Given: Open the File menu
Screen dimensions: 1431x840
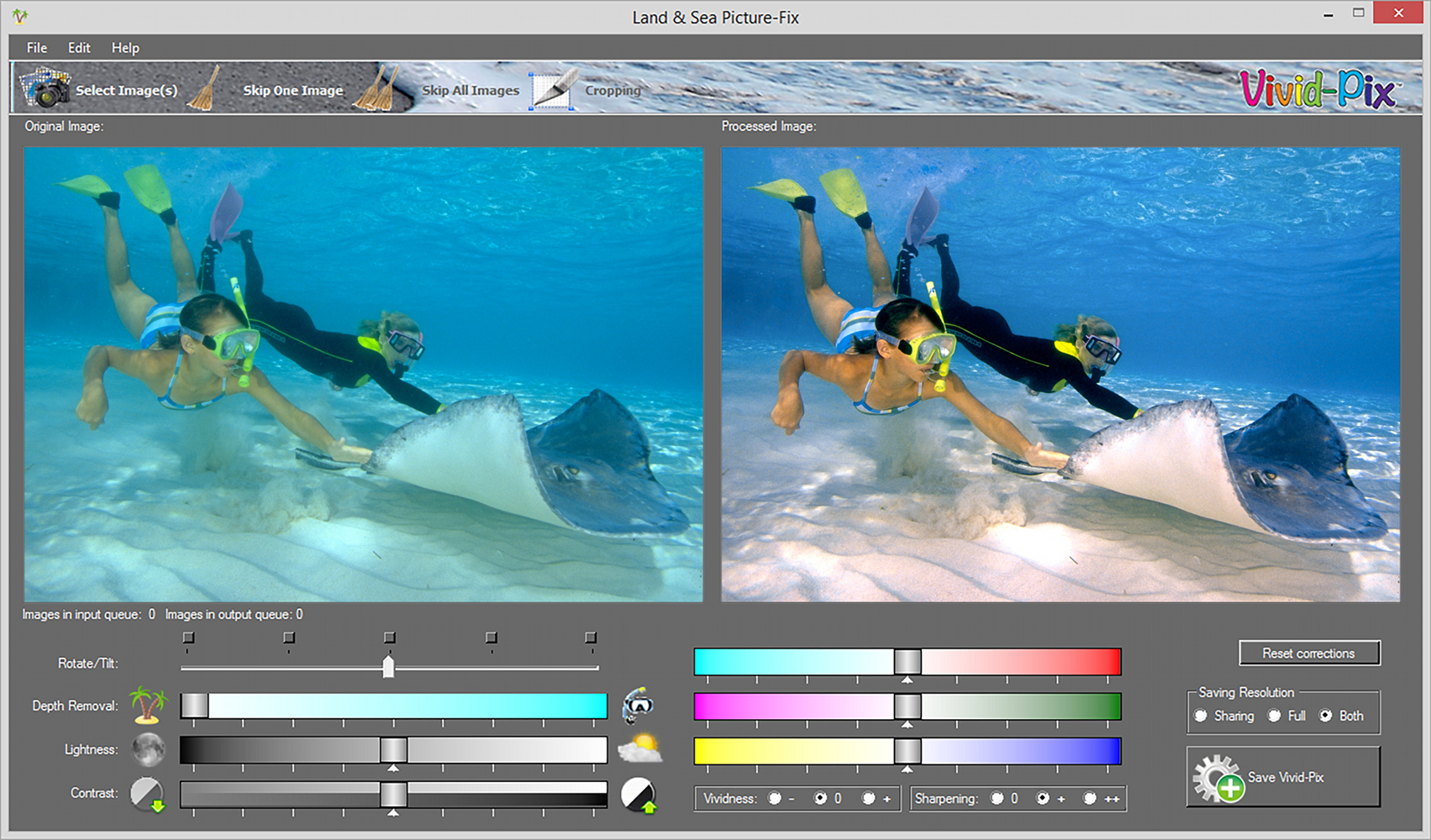Looking at the screenshot, I should pyautogui.click(x=37, y=48).
